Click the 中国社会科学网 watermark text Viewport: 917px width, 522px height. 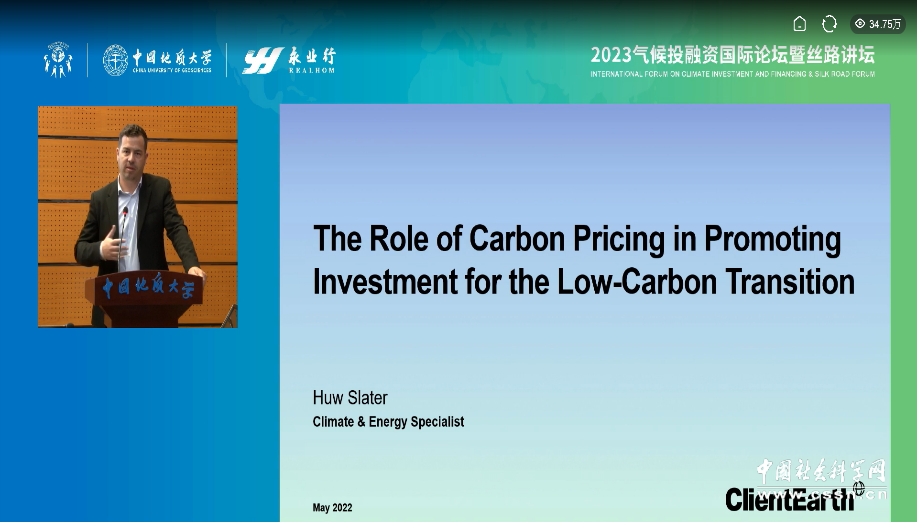tap(821, 471)
